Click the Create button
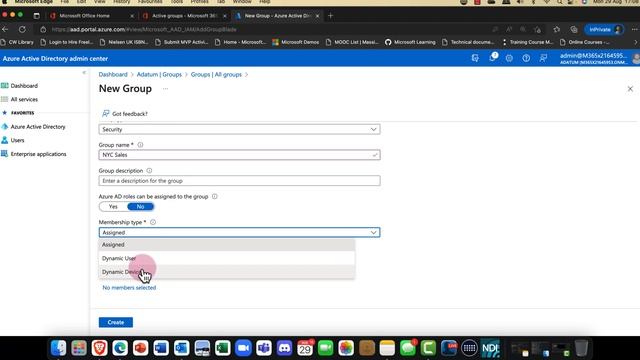 tap(116, 322)
